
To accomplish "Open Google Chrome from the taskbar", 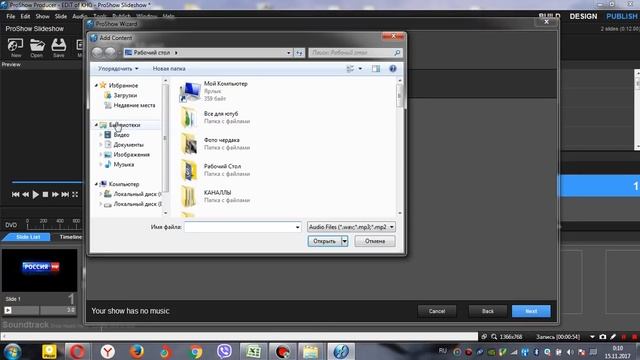I will point(196,351).
